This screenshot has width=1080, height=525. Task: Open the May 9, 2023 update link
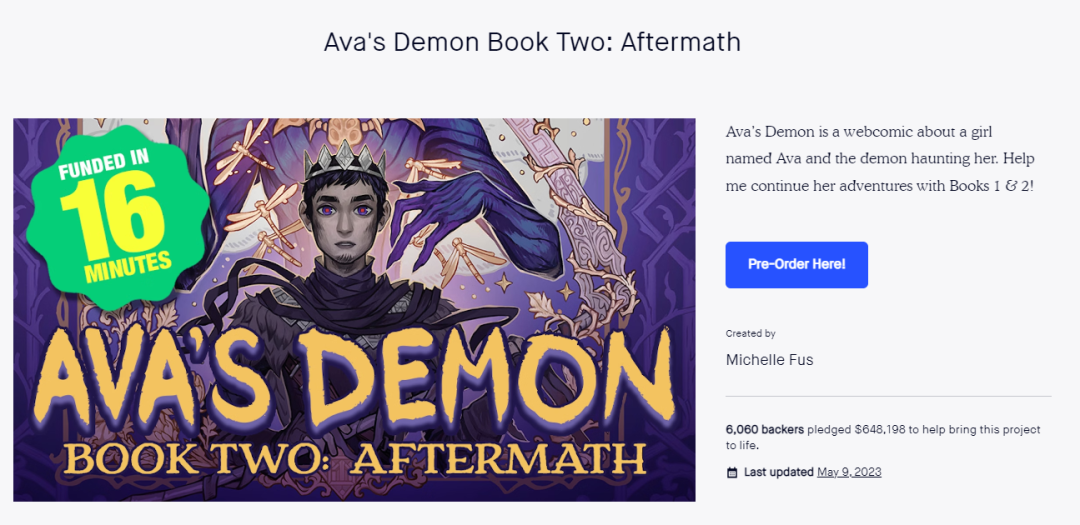849,472
